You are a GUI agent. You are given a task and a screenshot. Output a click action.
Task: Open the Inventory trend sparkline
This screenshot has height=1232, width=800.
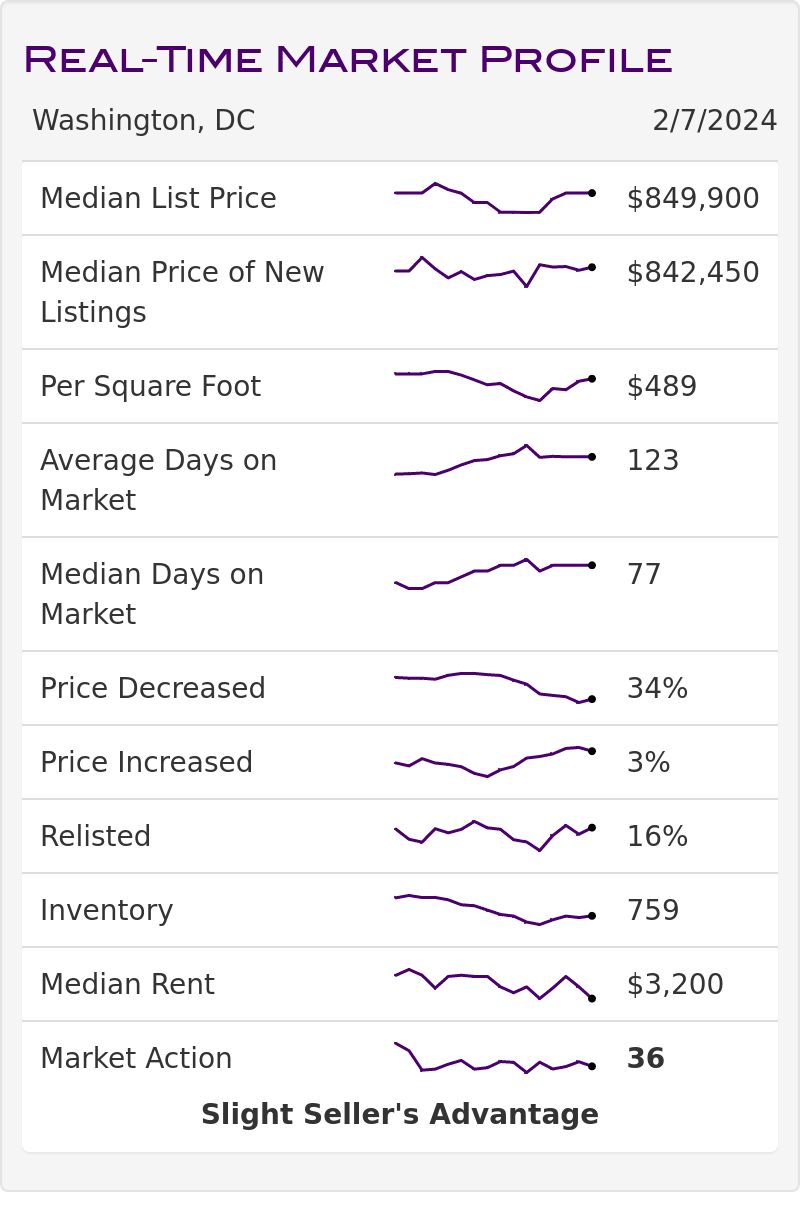494,910
